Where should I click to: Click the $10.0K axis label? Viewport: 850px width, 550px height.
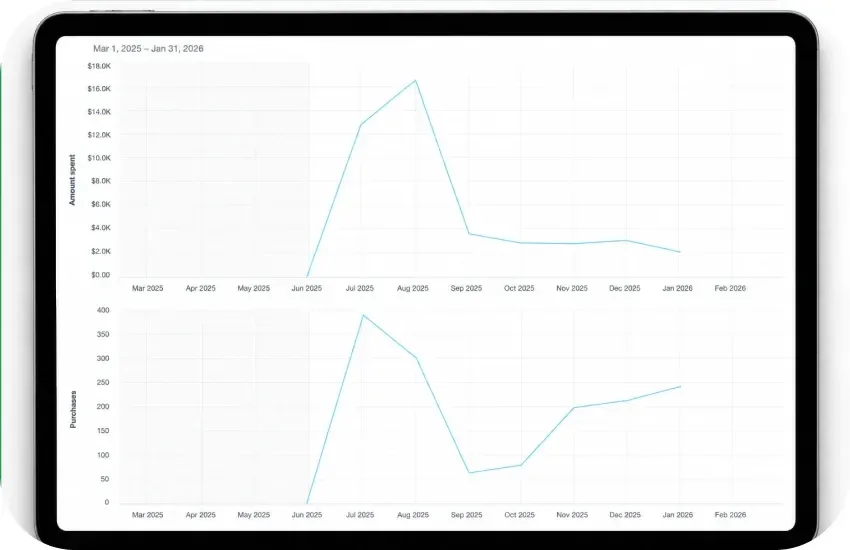tap(99, 158)
